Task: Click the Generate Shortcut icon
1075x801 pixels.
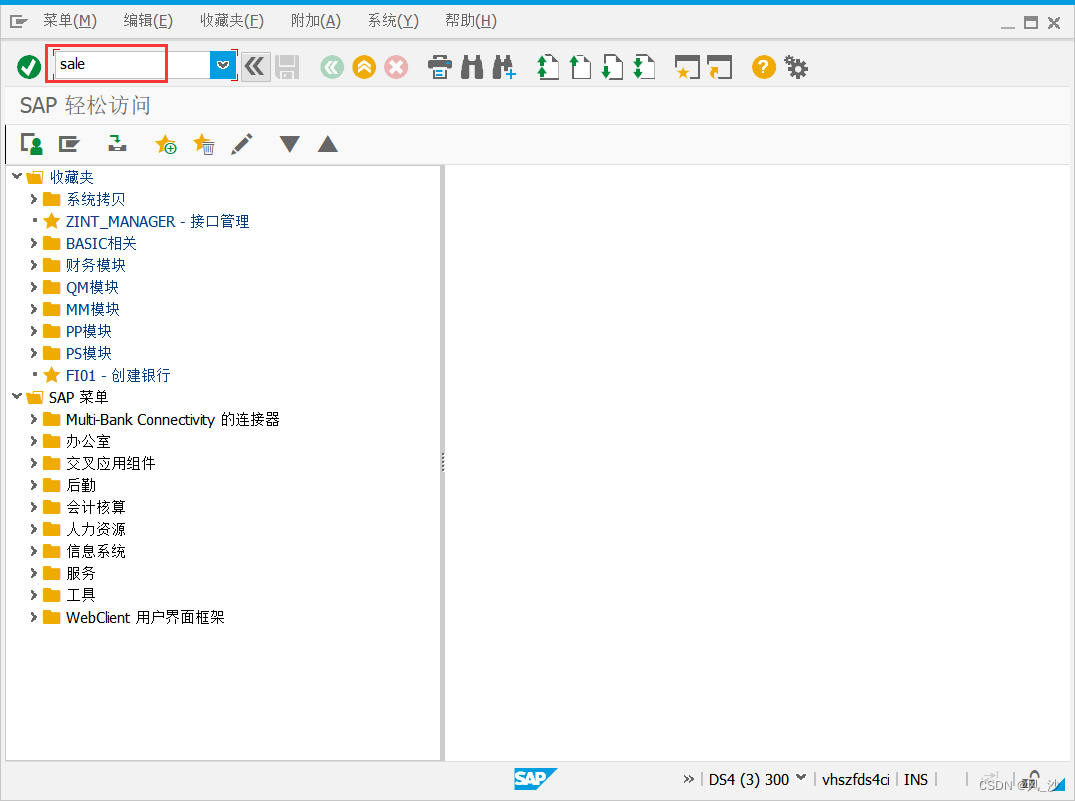Action: [719, 67]
